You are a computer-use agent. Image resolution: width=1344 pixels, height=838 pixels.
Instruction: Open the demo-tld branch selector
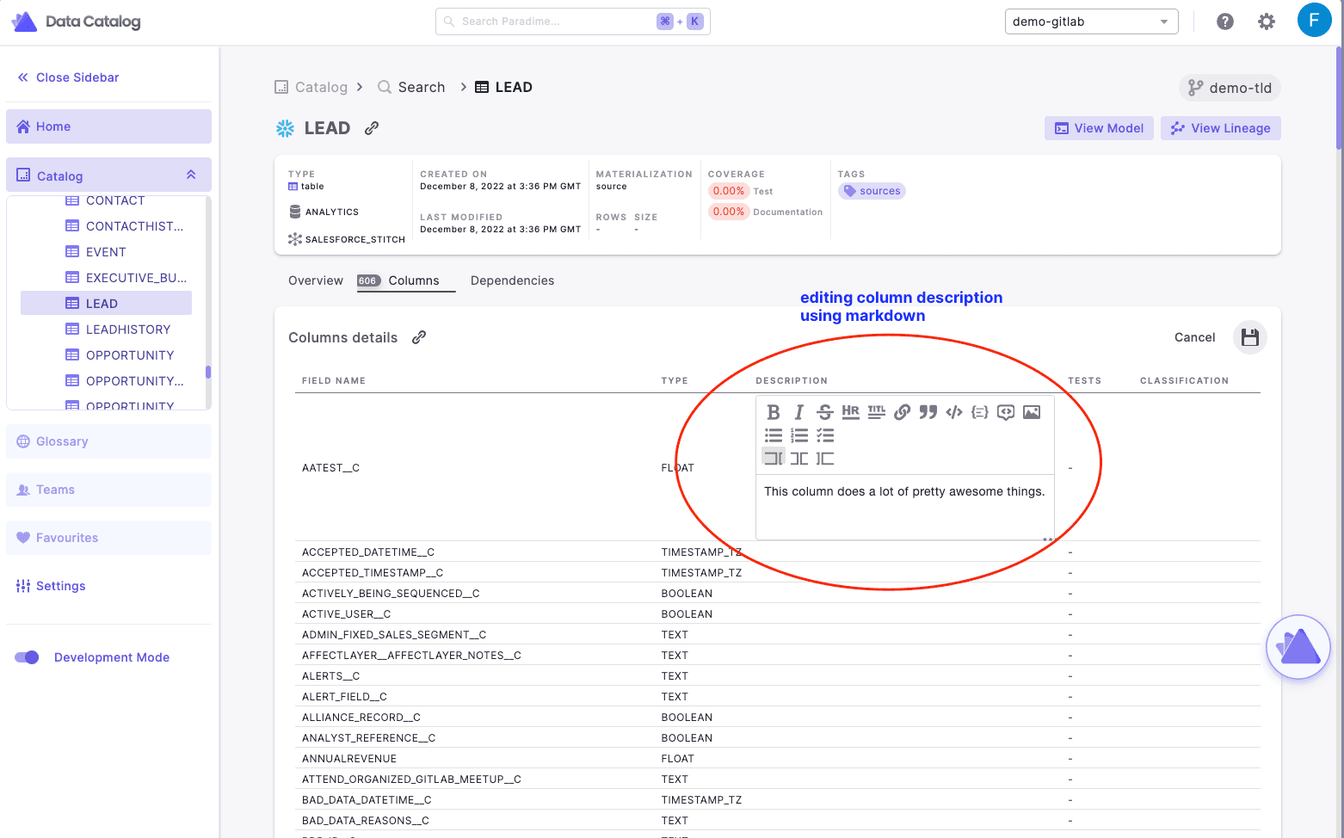tap(1230, 88)
